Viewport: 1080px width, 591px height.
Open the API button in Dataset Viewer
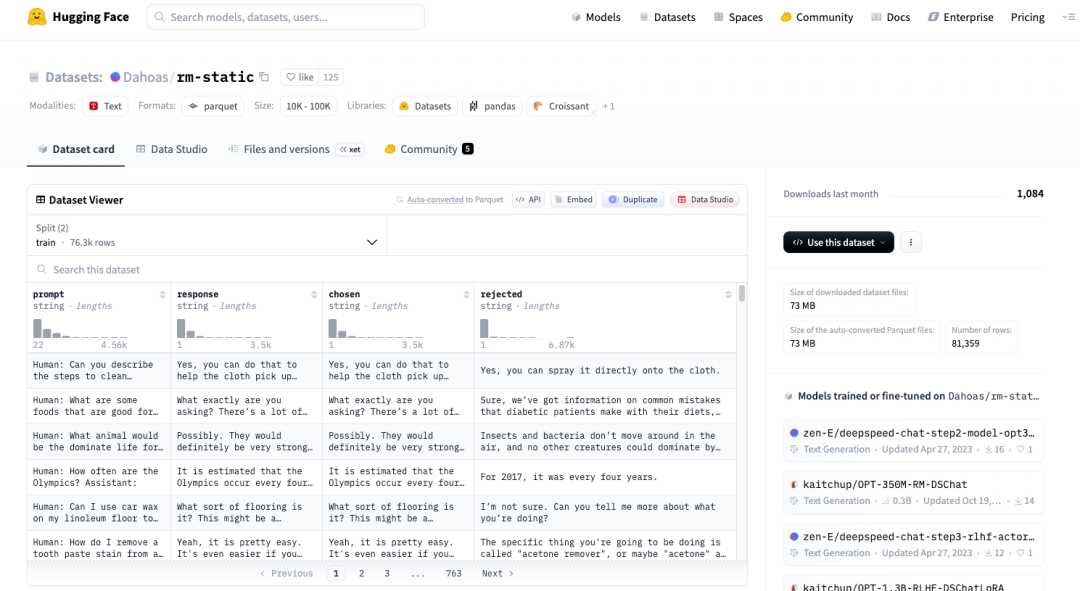click(528, 200)
